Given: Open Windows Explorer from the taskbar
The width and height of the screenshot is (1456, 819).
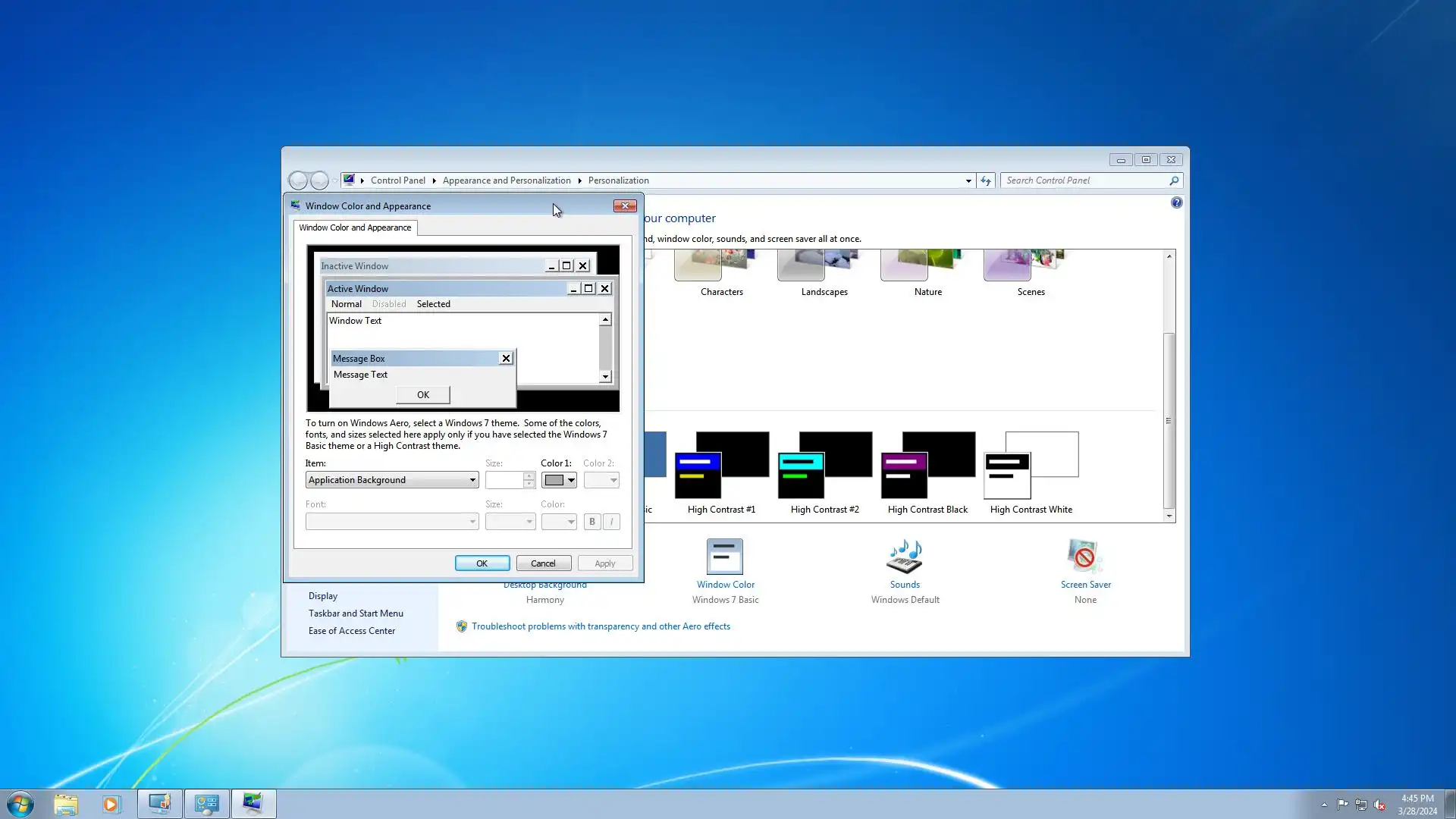Looking at the screenshot, I should (x=66, y=804).
